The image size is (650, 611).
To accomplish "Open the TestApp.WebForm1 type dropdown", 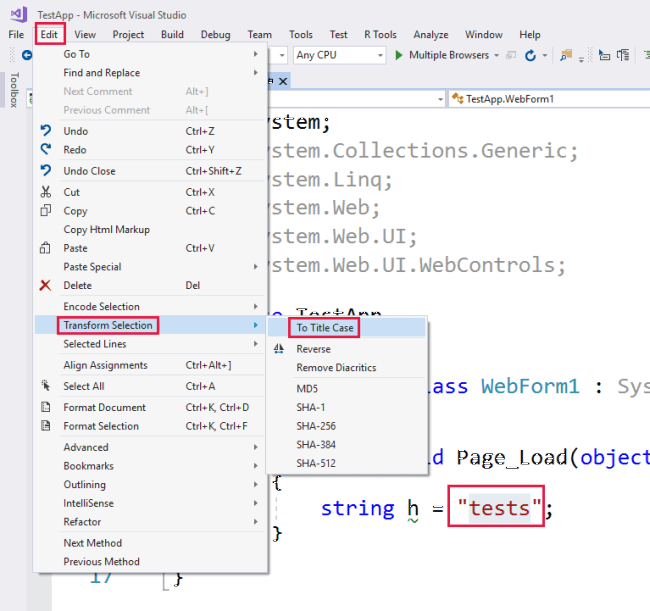I will coord(549,99).
